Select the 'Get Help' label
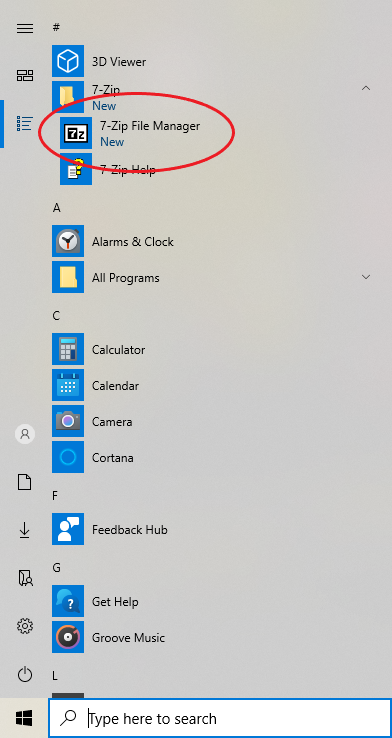392x738 pixels. pos(115,602)
